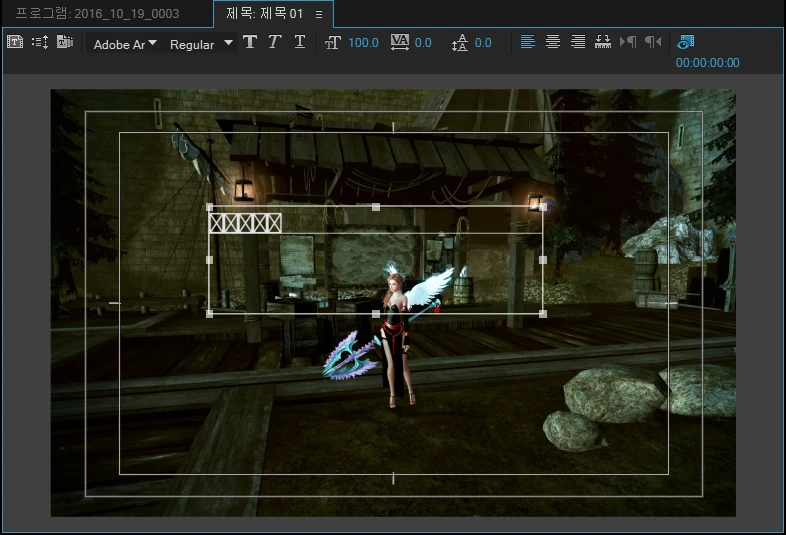The height and width of the screenshot is (535, 786).
Task: Click the top-center handle of the text box
Action: point(376,207)
